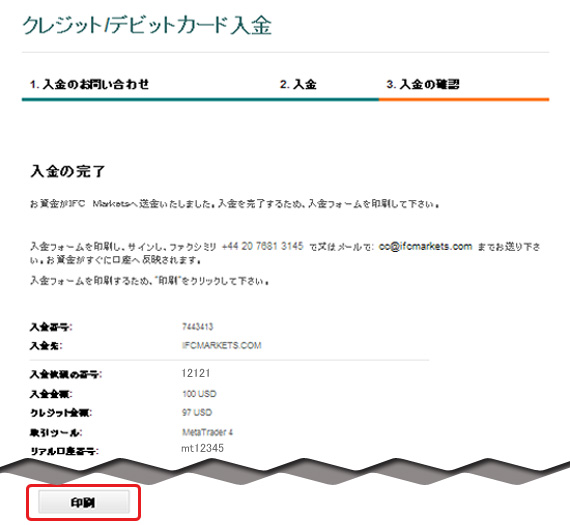Select step 3 入金の確認 tab
This screenshot has width=570, height=525.
[x=423, y=84]
